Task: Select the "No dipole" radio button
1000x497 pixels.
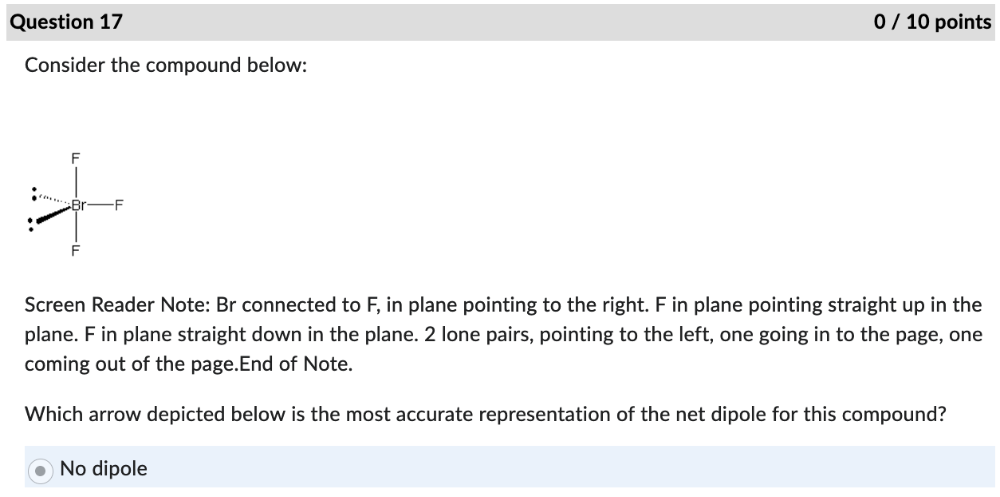Action: [40, 470]
